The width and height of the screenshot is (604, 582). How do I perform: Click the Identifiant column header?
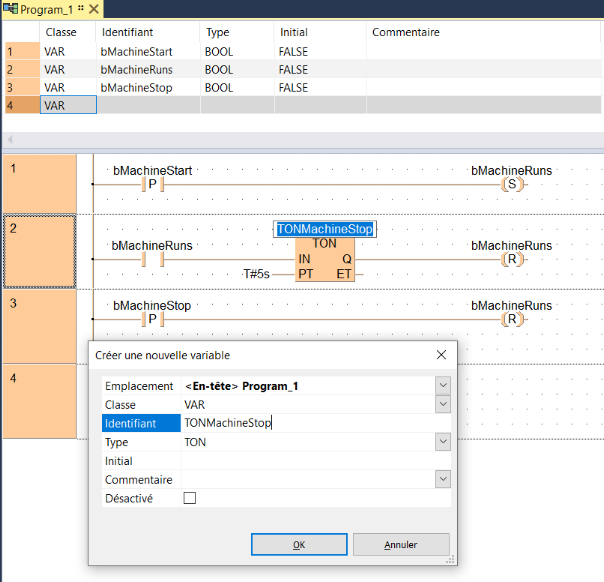click(126, 33)
